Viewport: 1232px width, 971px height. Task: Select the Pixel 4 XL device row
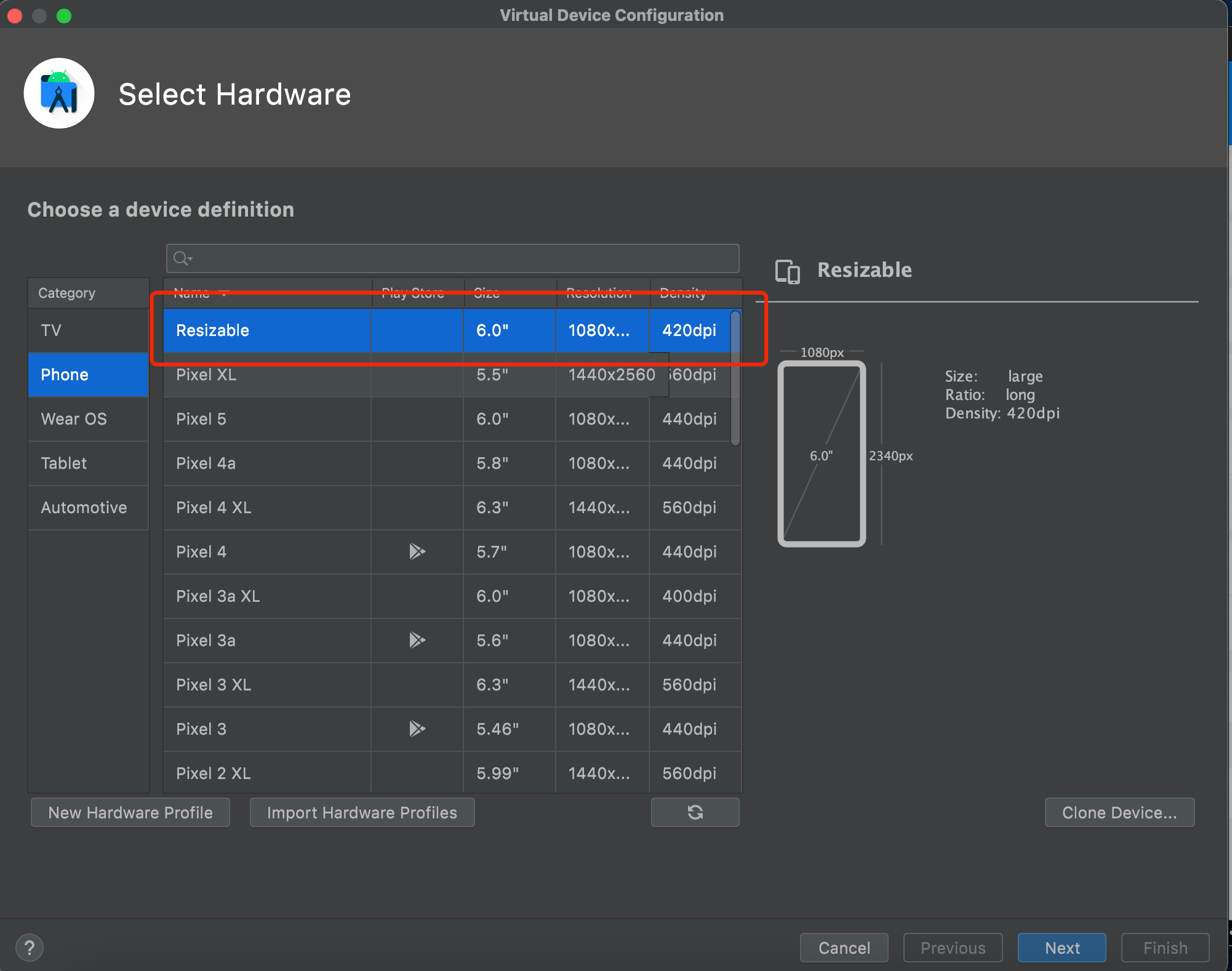click(x=452, y=508)
